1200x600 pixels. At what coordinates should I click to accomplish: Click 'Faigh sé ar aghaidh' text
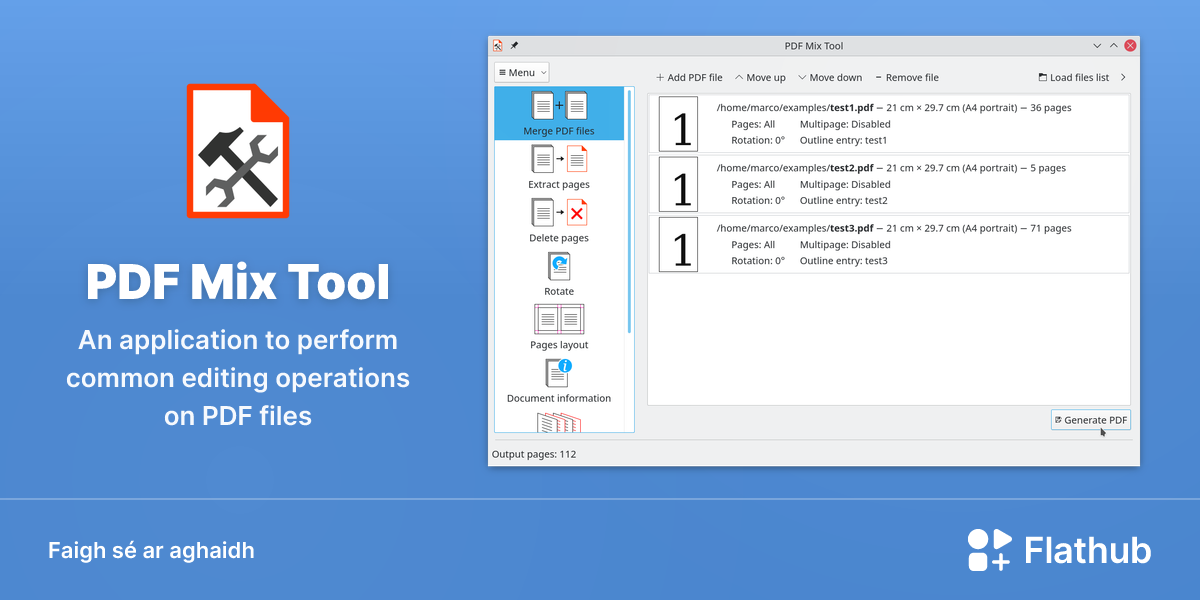click(x=151, y=550)
